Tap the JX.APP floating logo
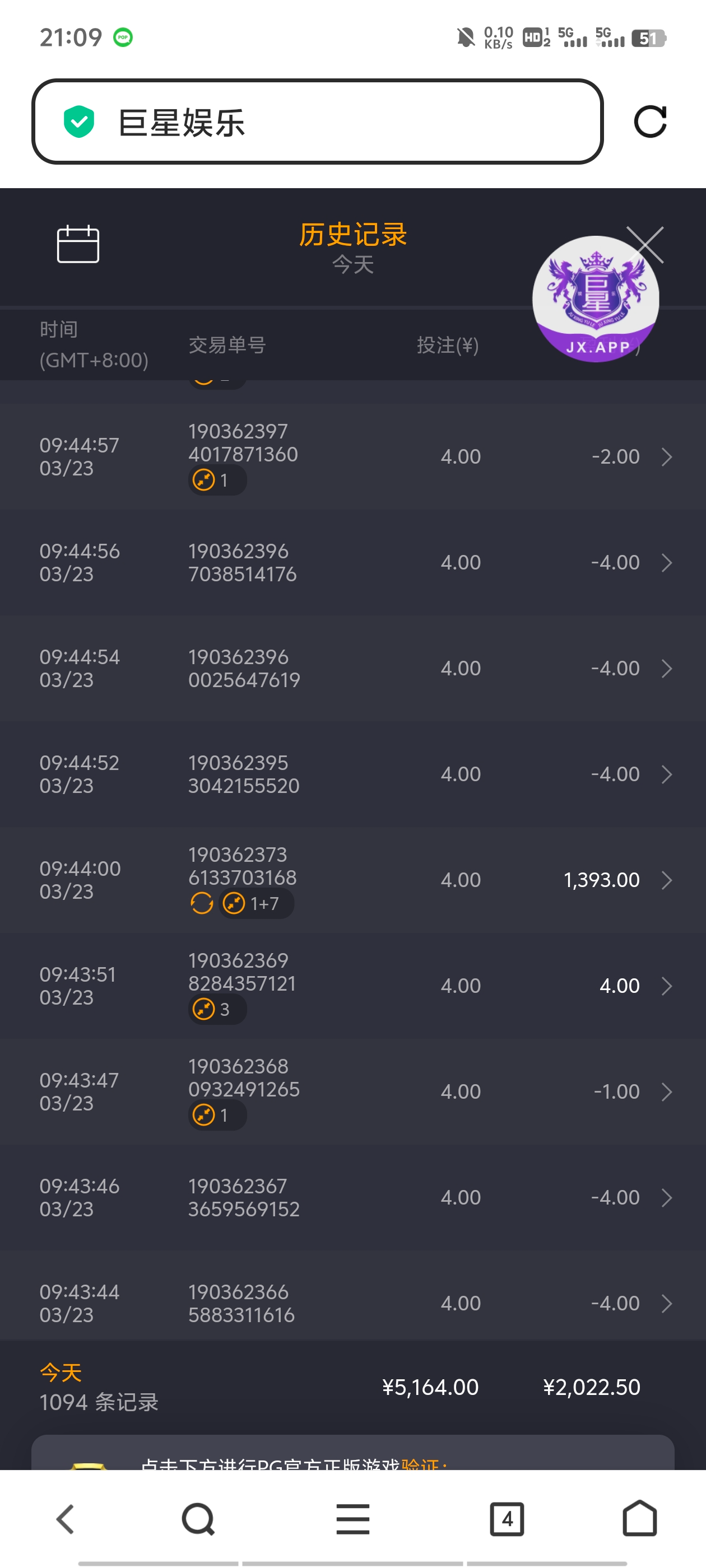The image size is (706, 1568). (595, 300)
